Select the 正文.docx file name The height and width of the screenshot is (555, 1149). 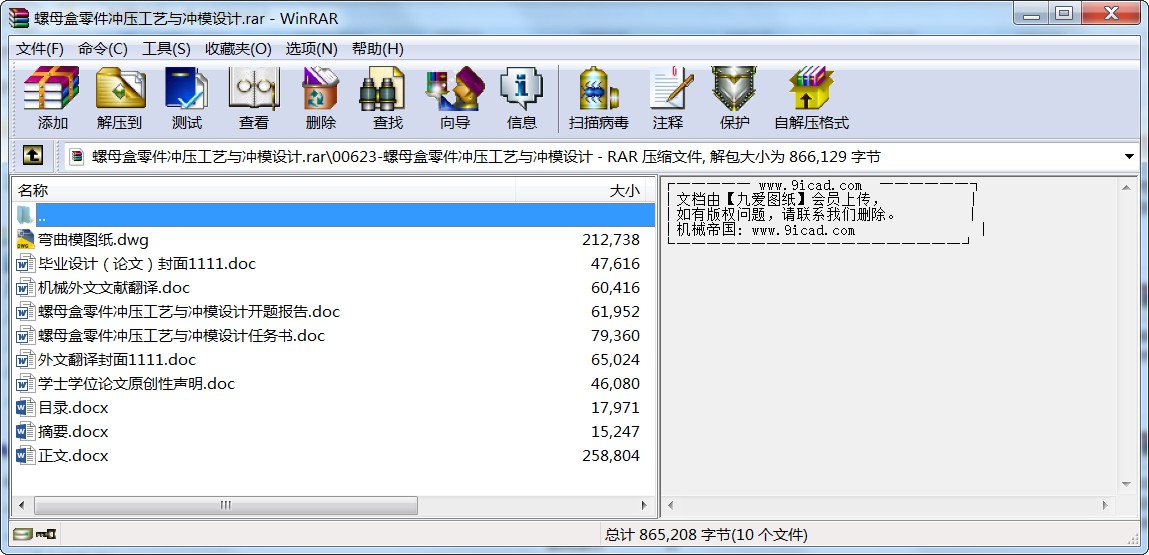click(73, 456)
